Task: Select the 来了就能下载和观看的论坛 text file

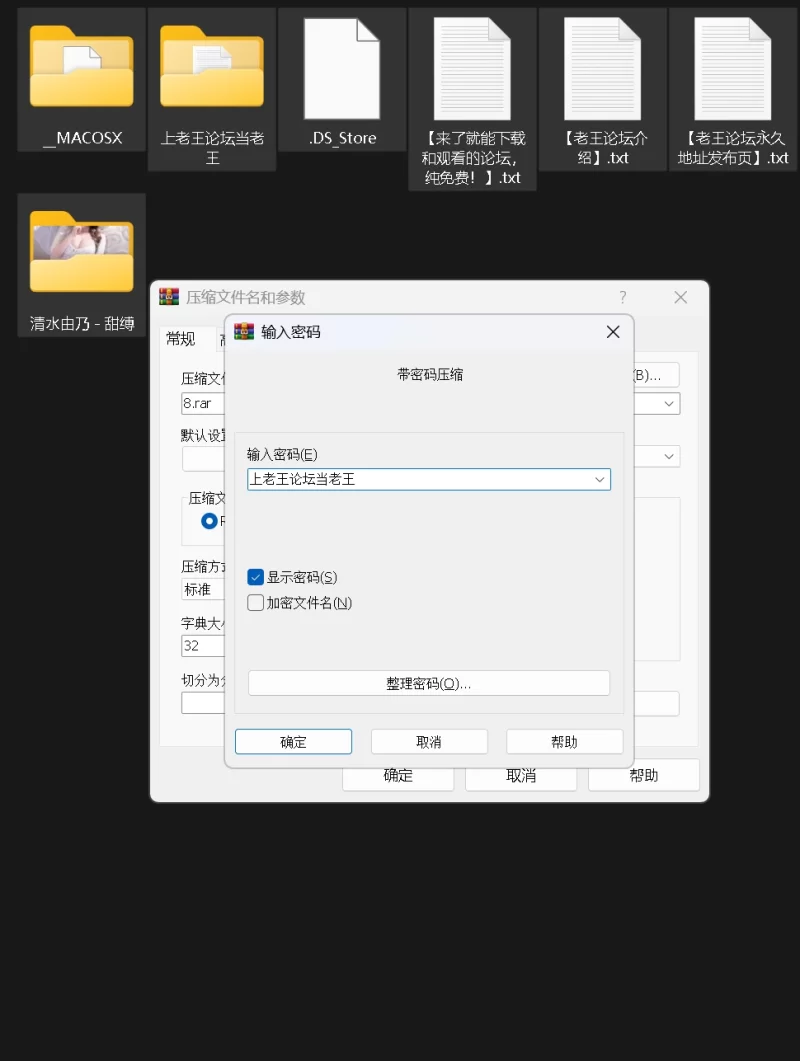Action: point(472,68)
